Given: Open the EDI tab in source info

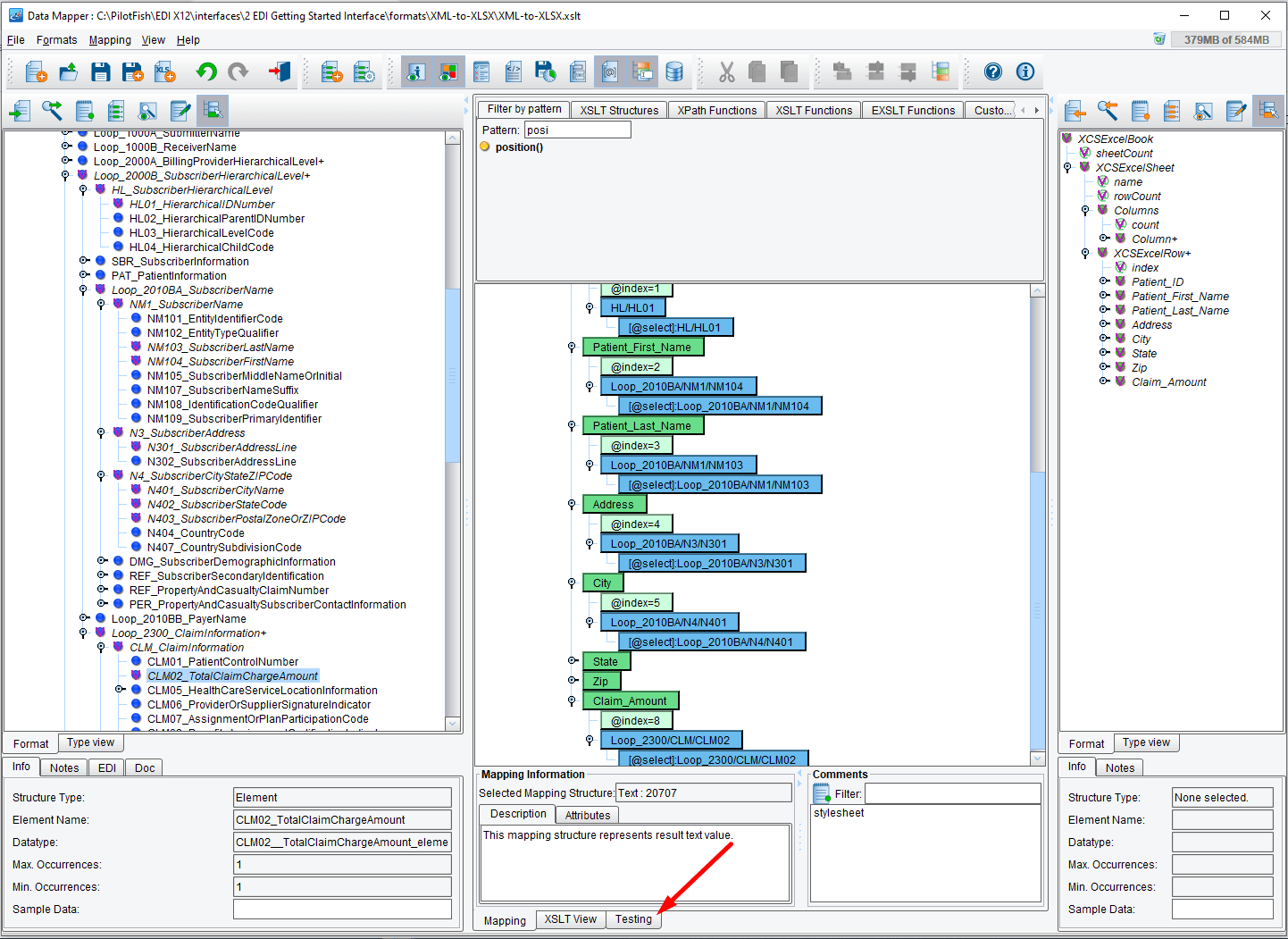Looking at the screenshot, I should tap(107, 768).
